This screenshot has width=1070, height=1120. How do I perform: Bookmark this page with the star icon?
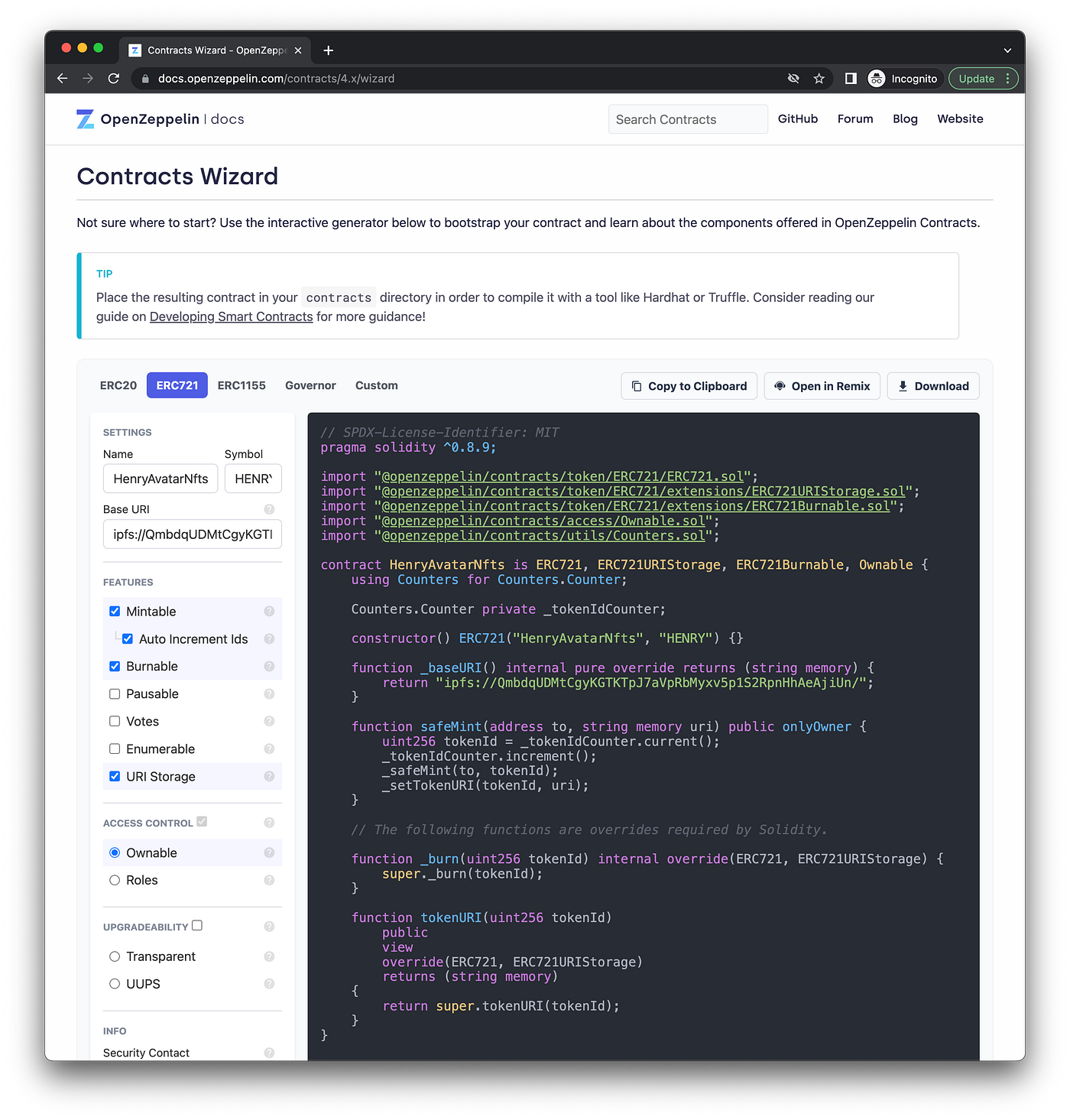click(x=819, y=79)
